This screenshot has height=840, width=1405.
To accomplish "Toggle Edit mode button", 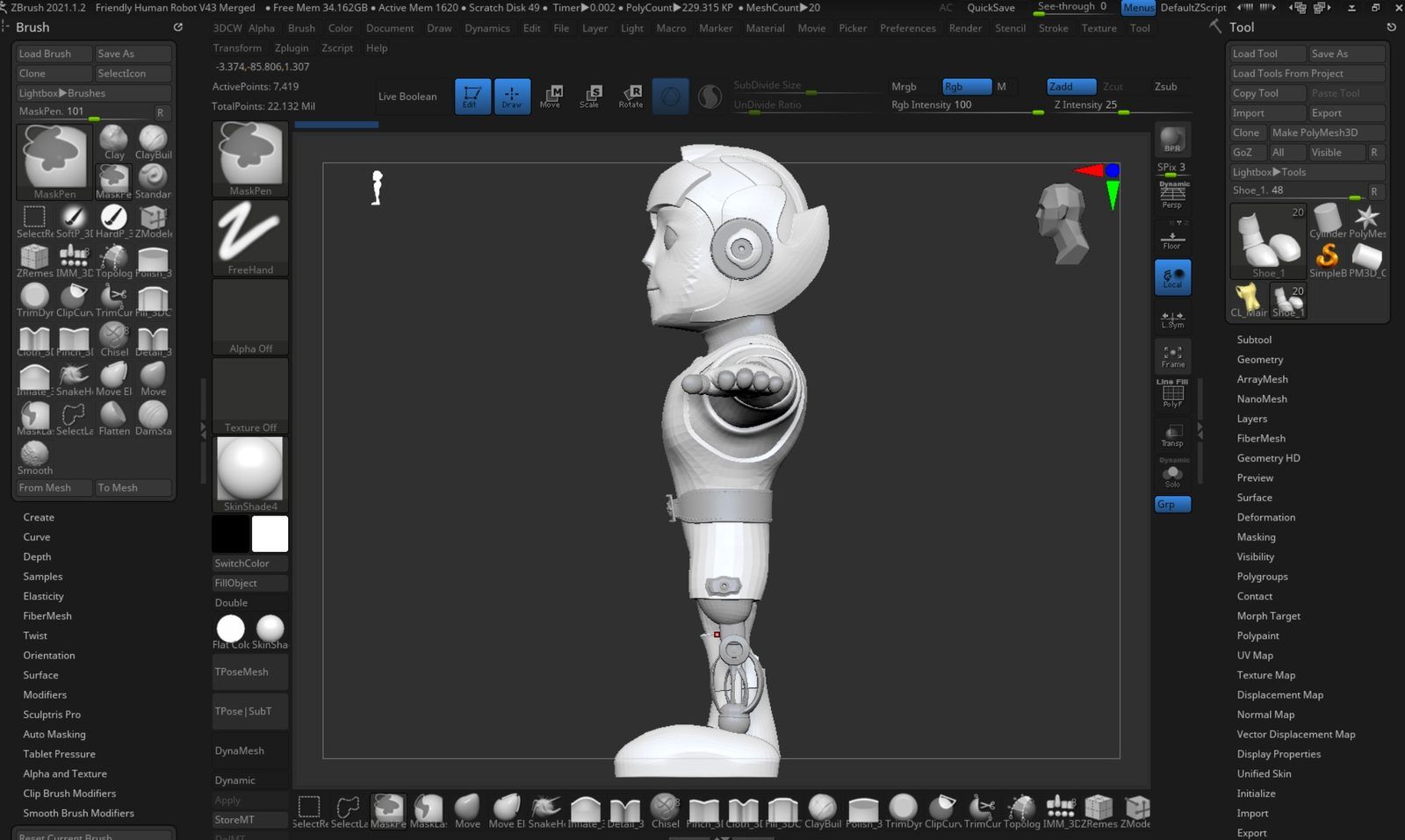I will tap(472, 96).
